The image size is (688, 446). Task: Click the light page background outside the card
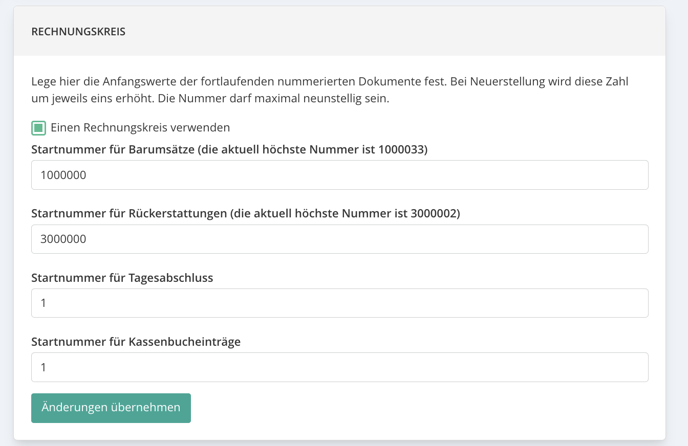pos(677,219)
